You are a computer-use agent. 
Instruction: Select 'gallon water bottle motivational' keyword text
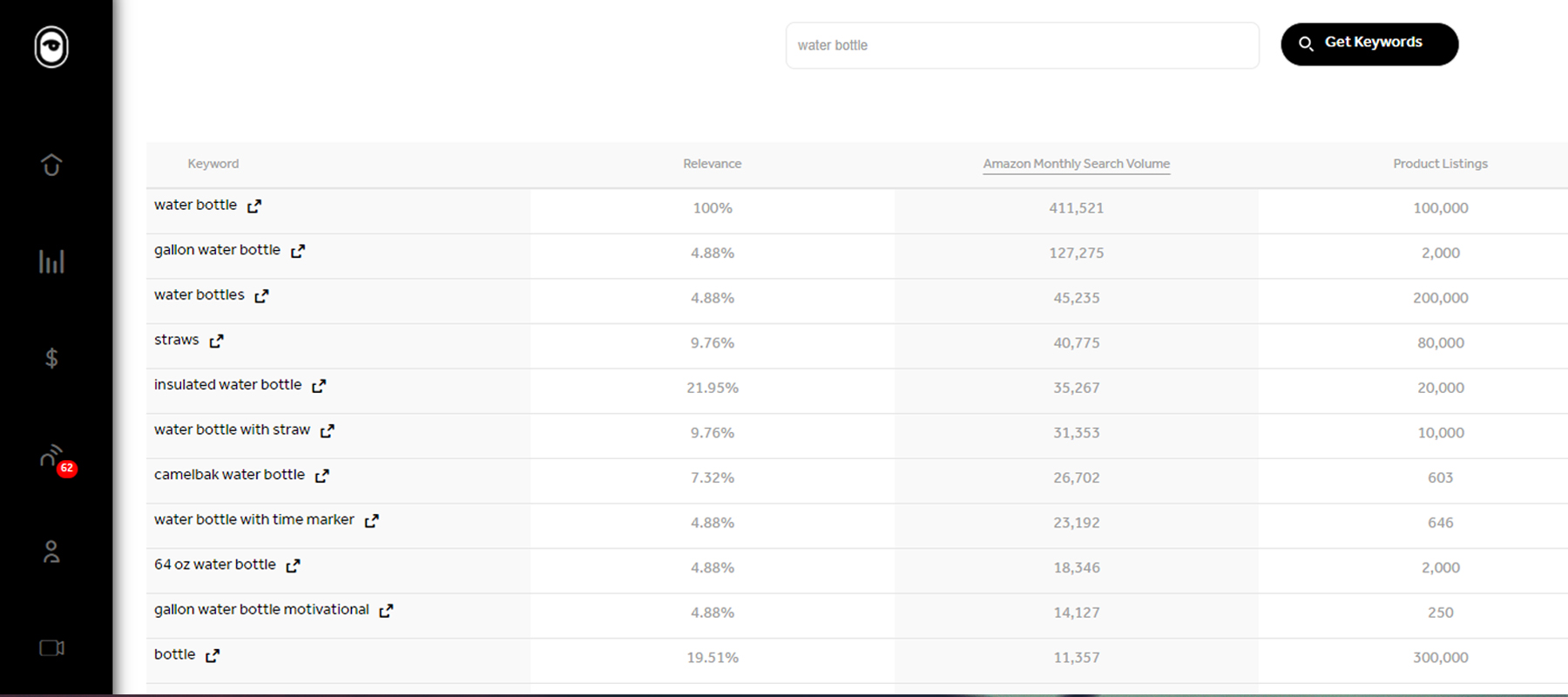(x=261, y=610)
